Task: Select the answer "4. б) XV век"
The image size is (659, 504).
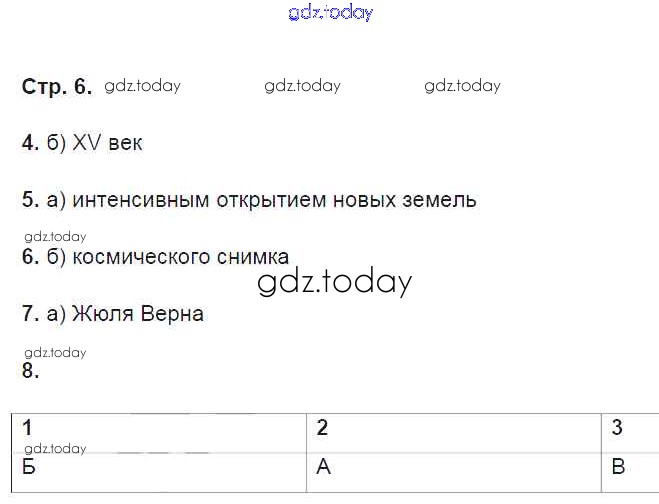Action: pyautogui.click(x=82, y=143)
